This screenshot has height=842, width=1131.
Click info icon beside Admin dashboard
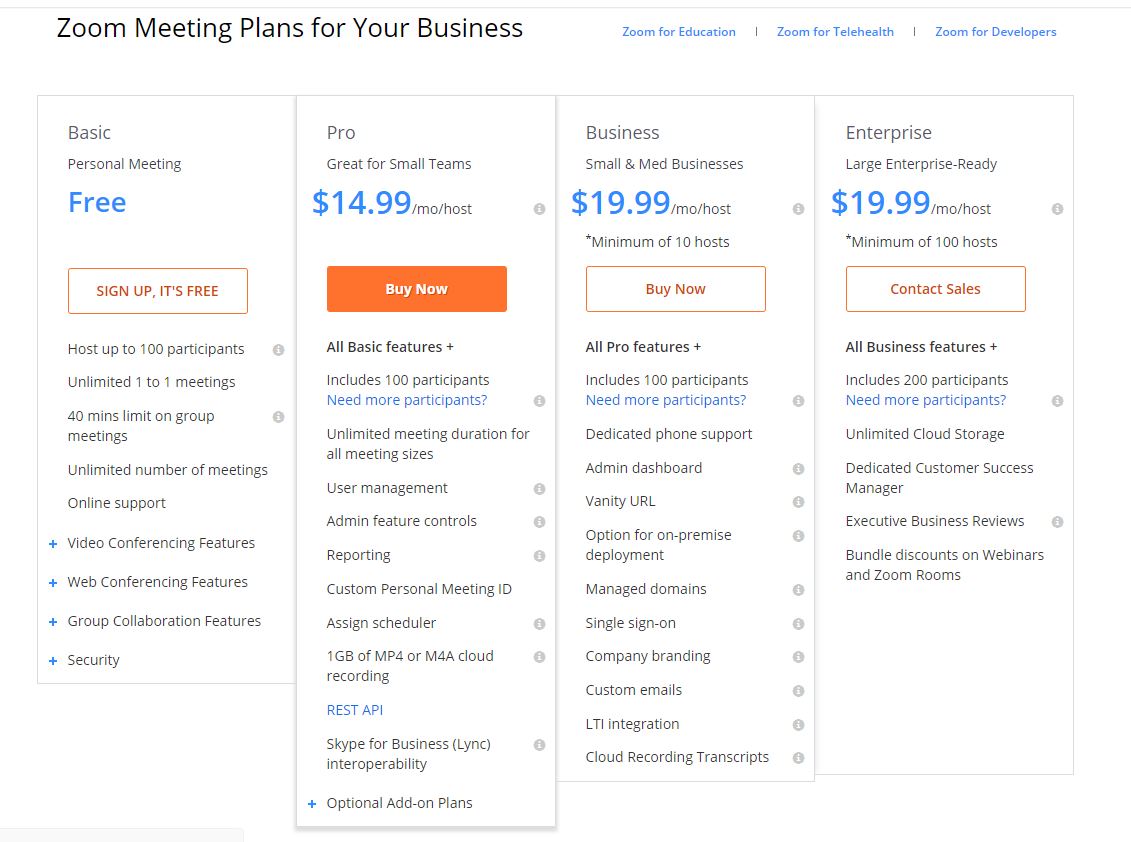click(798, 469)
